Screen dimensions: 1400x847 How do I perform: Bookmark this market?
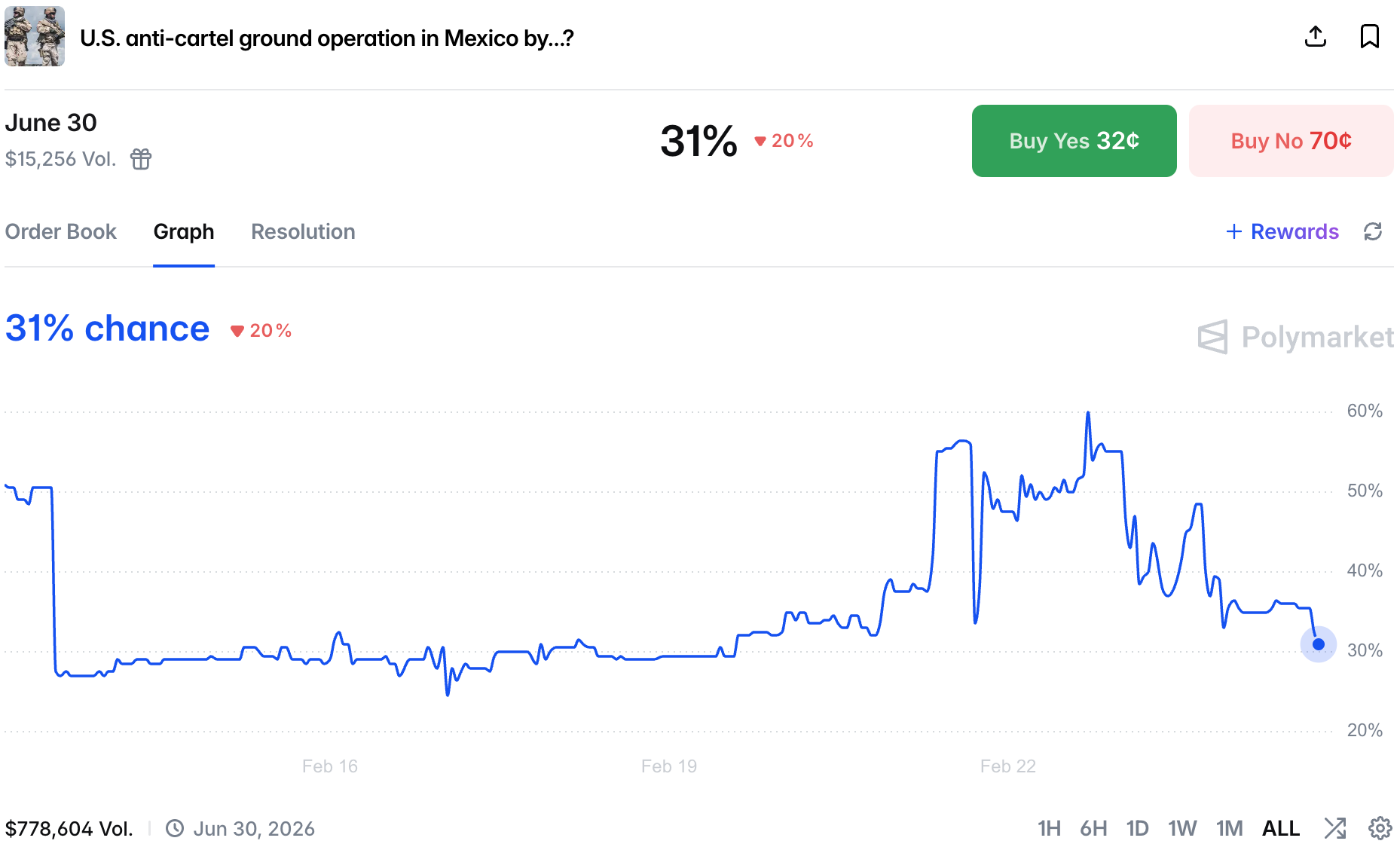click(1369, 36)
